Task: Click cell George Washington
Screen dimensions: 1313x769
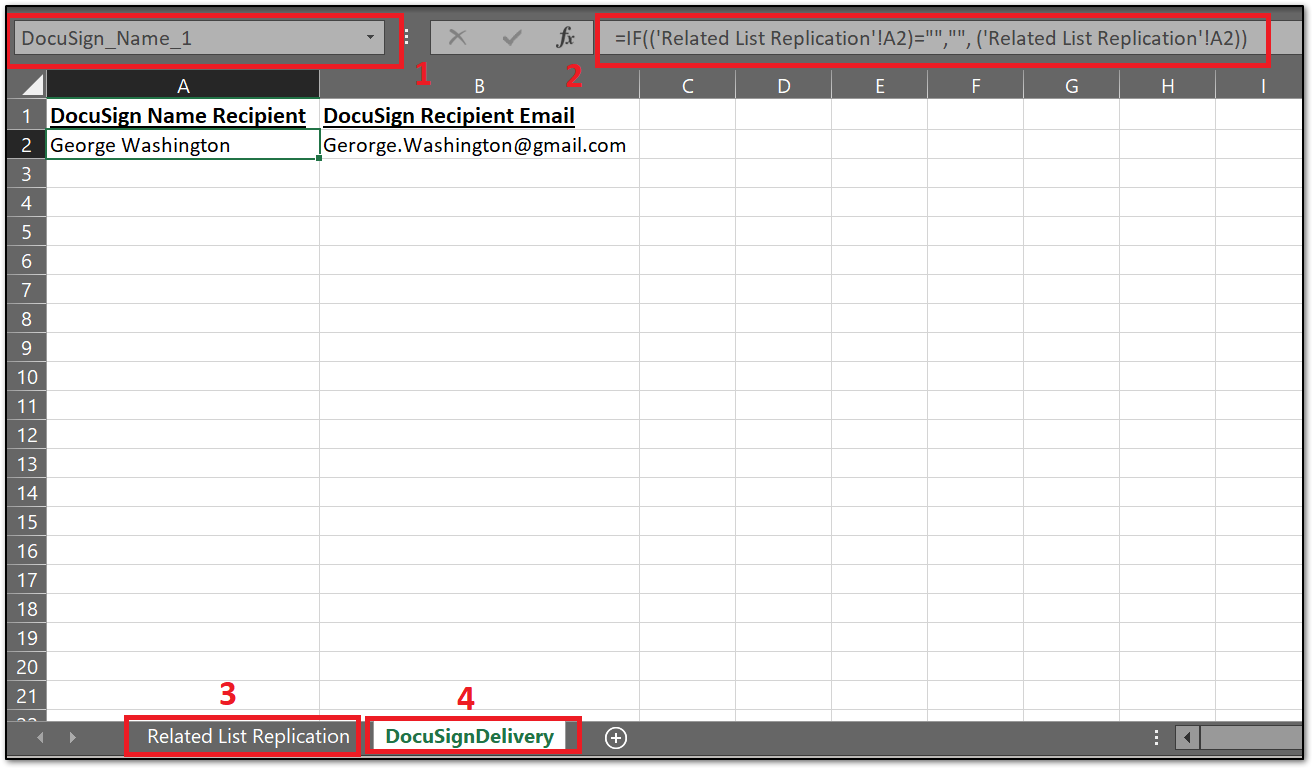Action: (x=183, y=145)
